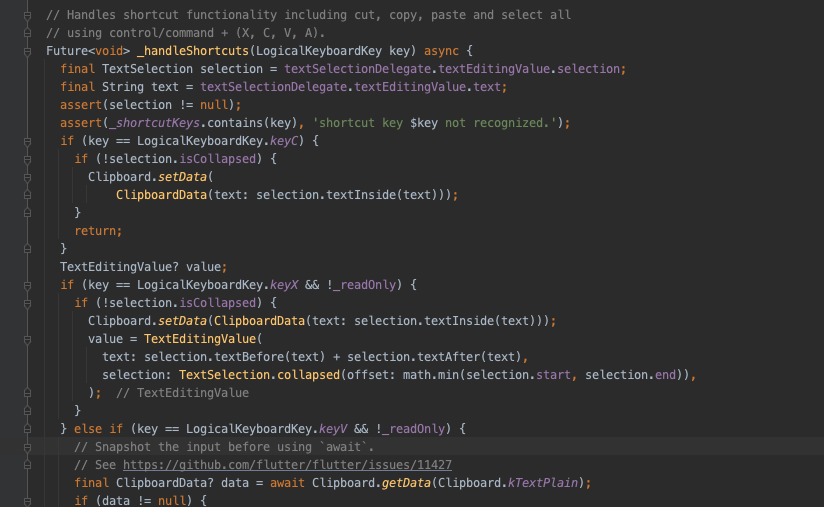
Task: Click 'Clipboard.kTextPlain' argument
Action: coord(508,483)
